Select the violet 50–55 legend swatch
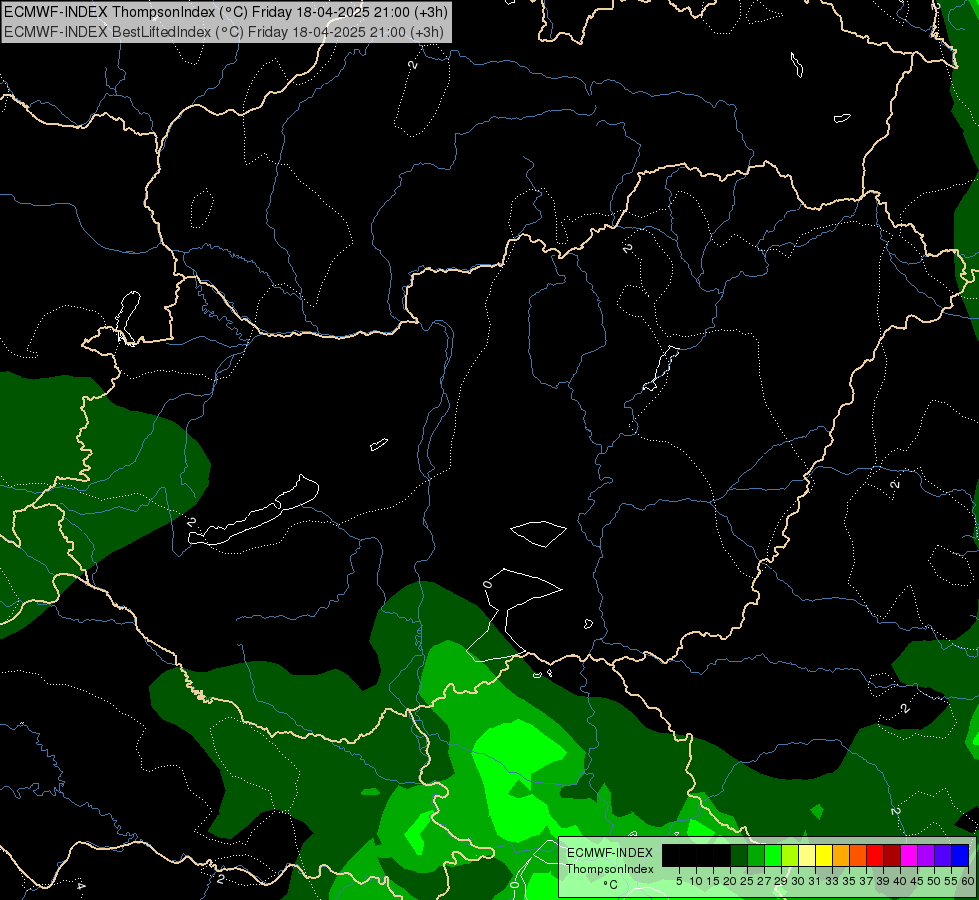The width and height of the screenshot is (979, 900). (943, 855)
